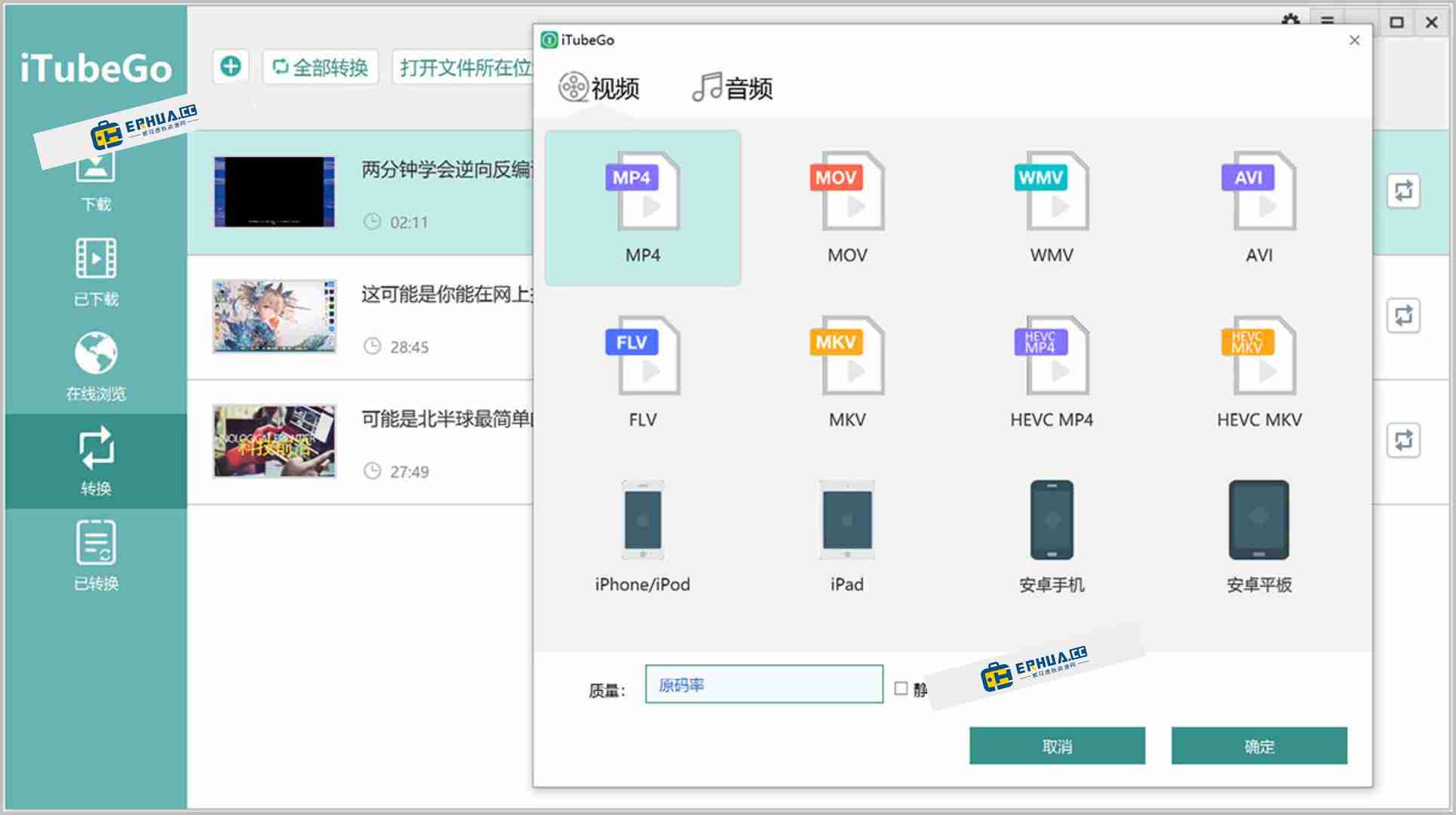The height and width of the screenshot is (815, 1456).
Task: Pick the 安卓平板 device preset
Action: coord(1258,537)
